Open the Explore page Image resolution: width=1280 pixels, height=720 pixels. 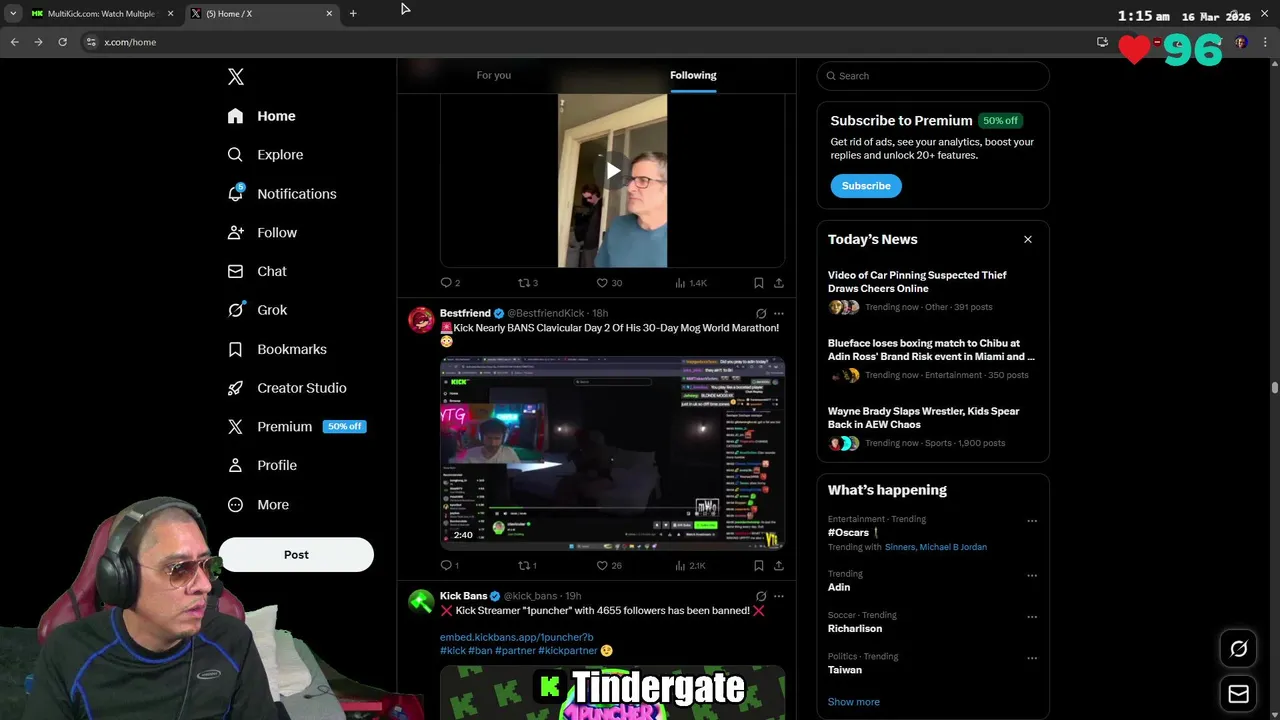pos(266,155)
